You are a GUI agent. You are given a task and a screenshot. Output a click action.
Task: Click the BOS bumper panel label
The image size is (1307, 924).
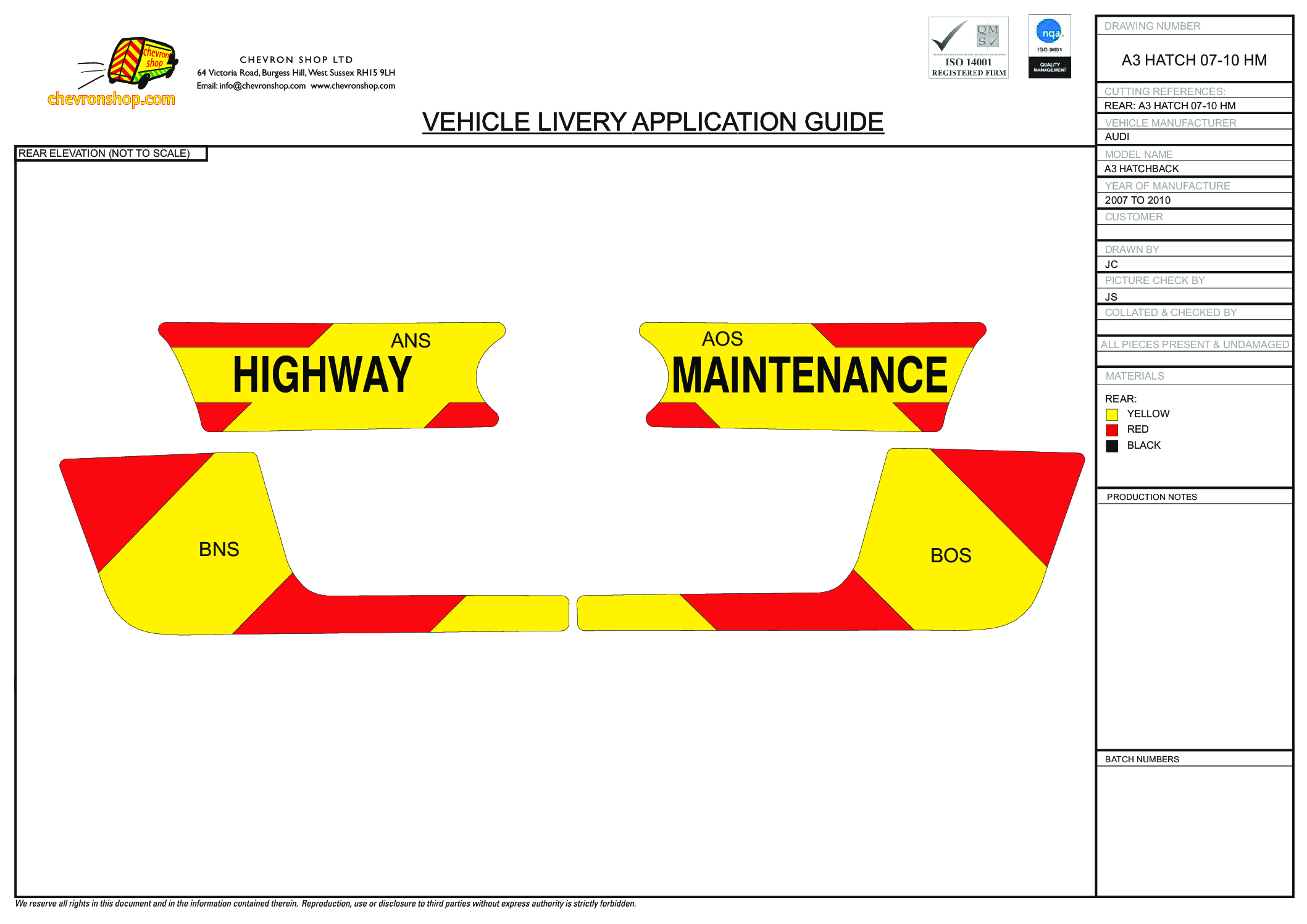(x=950, y=556)
